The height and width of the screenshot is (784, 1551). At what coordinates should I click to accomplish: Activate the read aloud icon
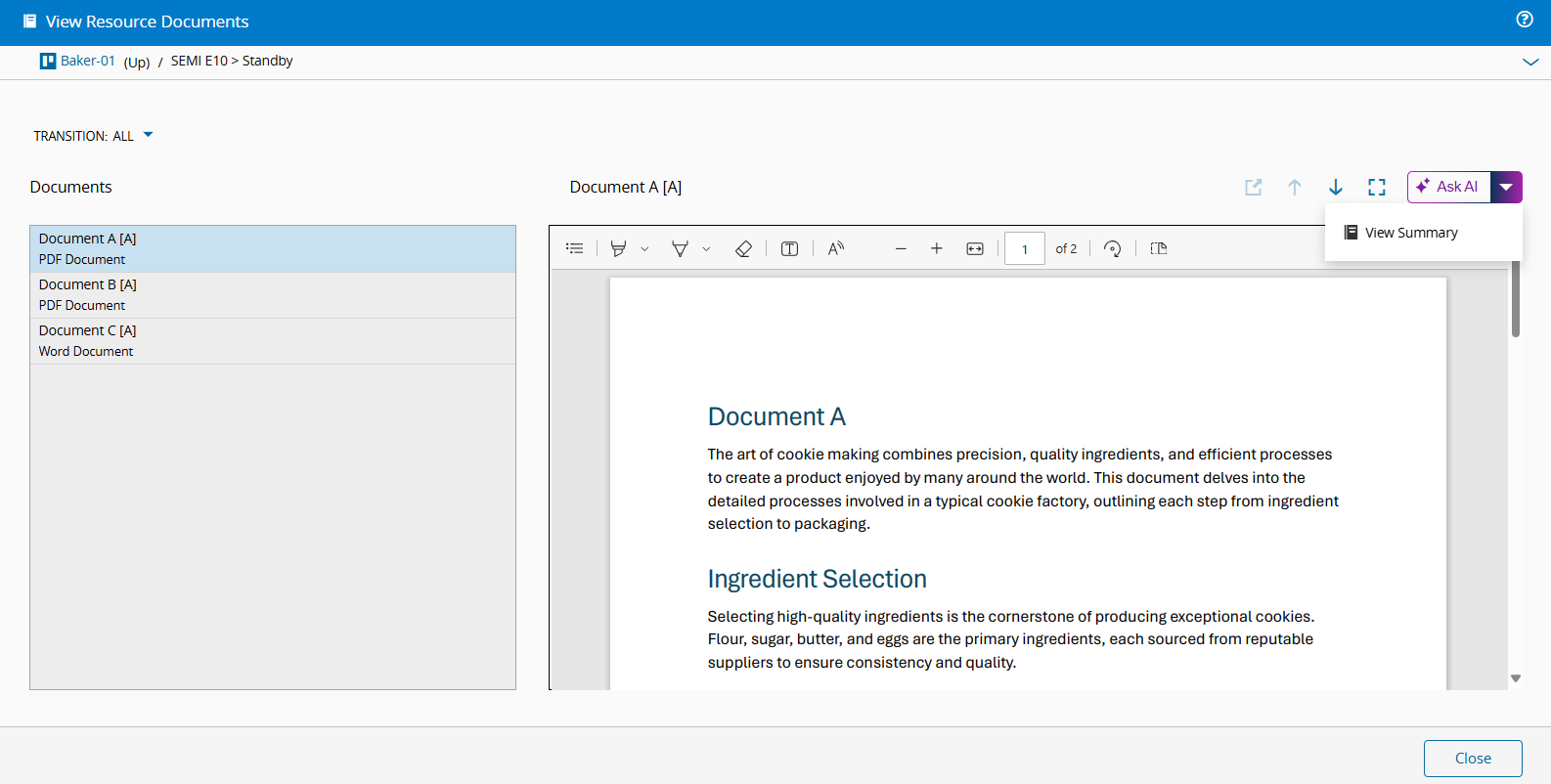[836, 249]
